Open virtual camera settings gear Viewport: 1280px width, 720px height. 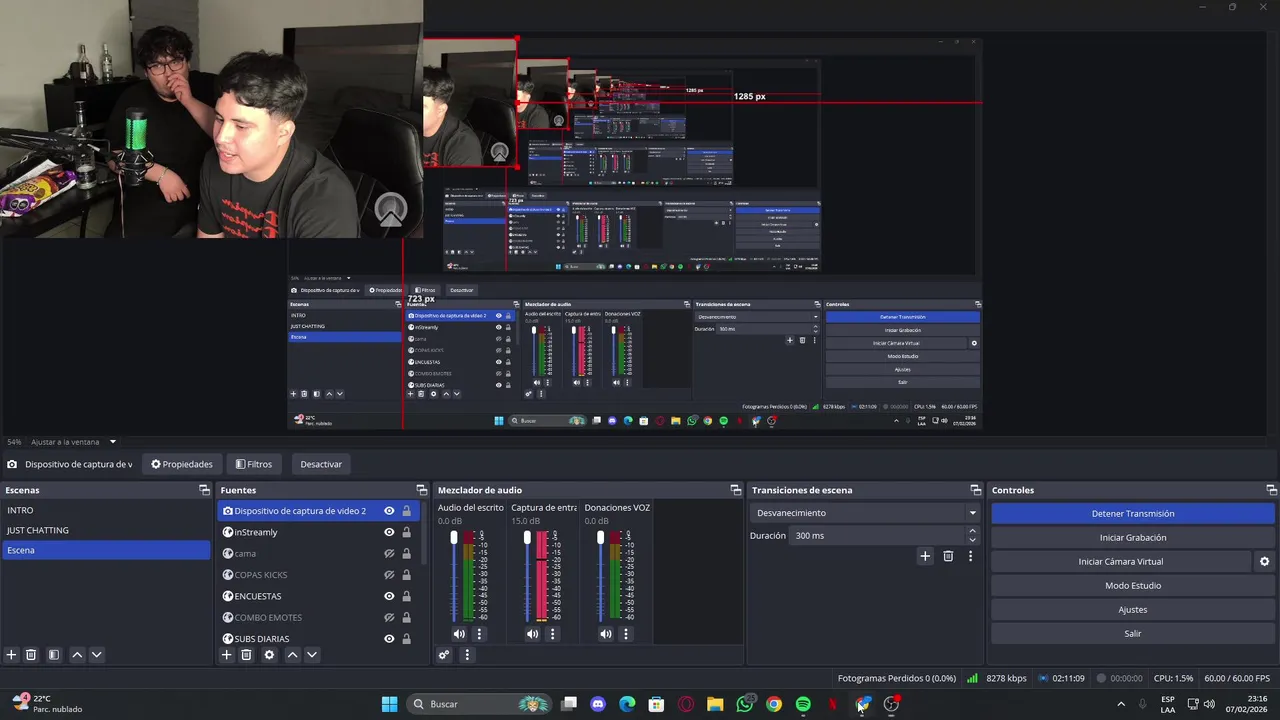tap(1265, 562)
